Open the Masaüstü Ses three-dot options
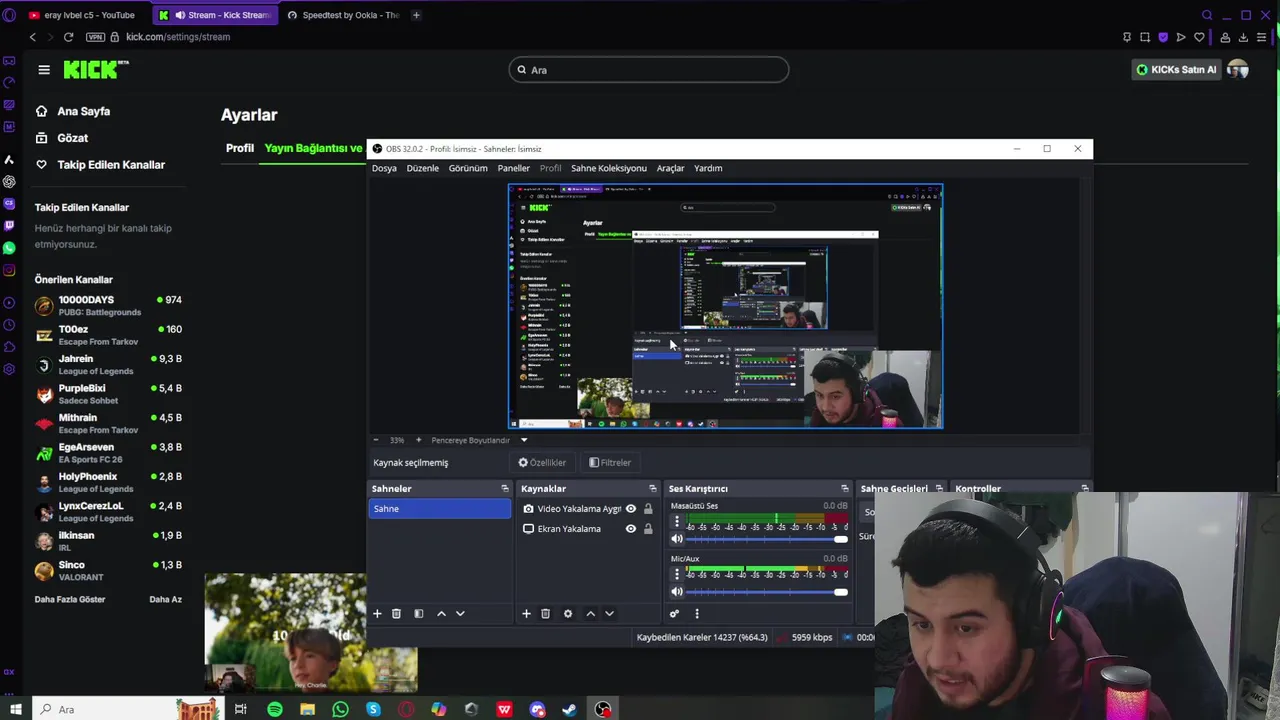 (677, 522)
